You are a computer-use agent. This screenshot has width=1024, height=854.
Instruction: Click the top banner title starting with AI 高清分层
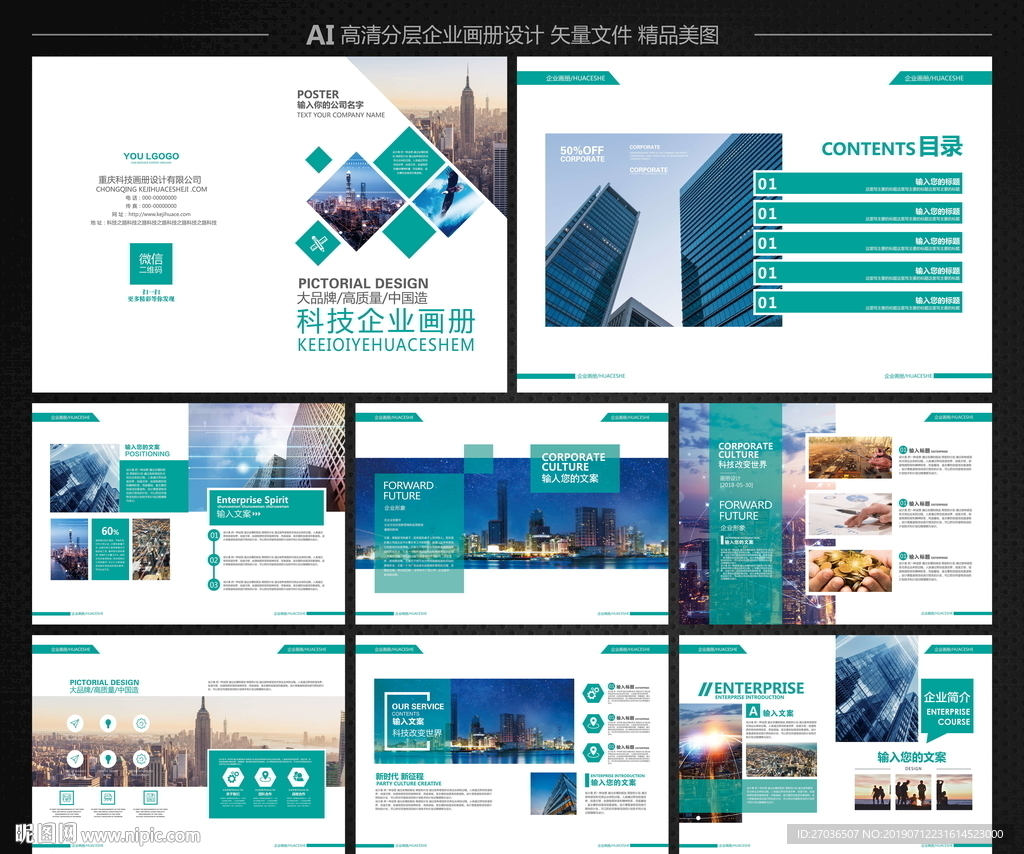513,35
